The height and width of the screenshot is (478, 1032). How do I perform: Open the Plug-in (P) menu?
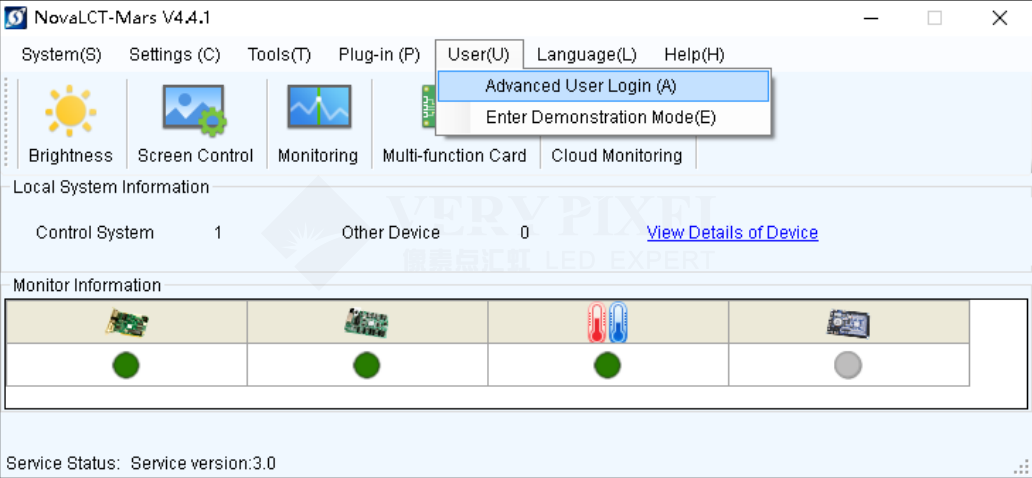pyautogui.click(x=379, y=55)
